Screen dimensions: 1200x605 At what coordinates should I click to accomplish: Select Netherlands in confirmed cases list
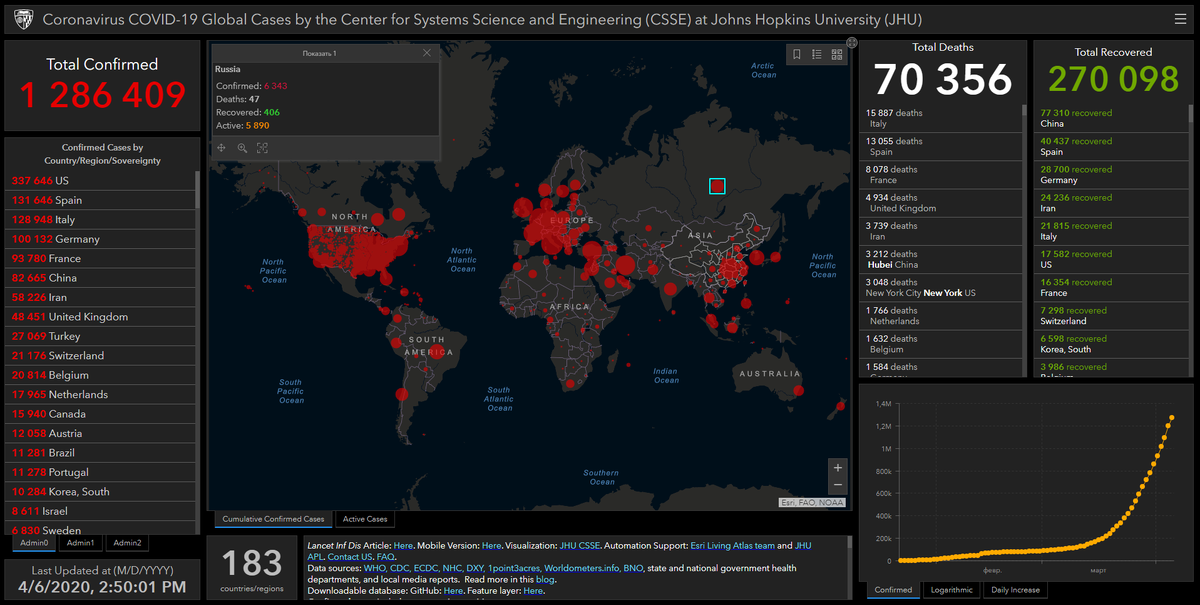(x=100, y=394)
